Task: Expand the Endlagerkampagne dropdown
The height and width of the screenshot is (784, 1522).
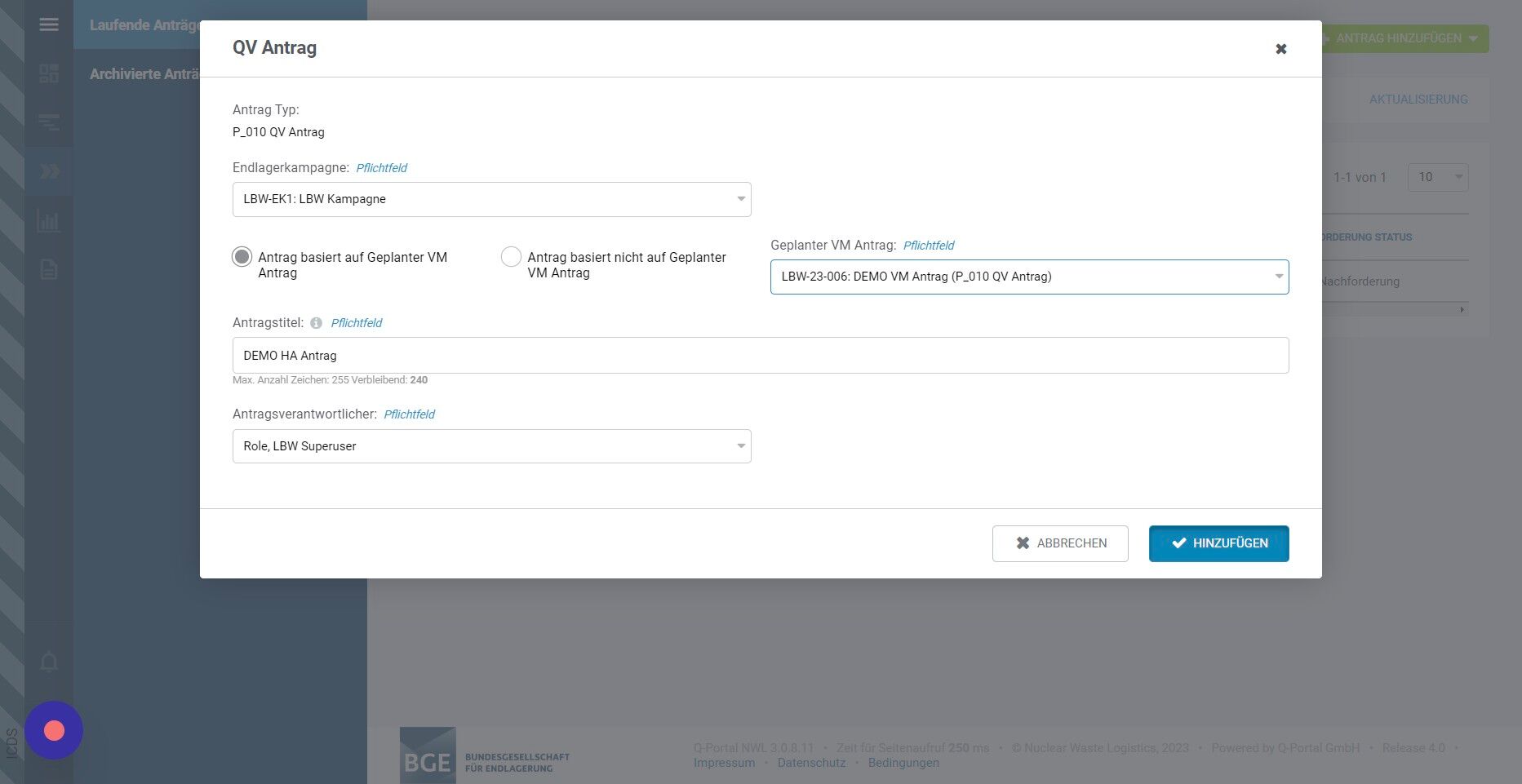Action: (x=491, y=199)
